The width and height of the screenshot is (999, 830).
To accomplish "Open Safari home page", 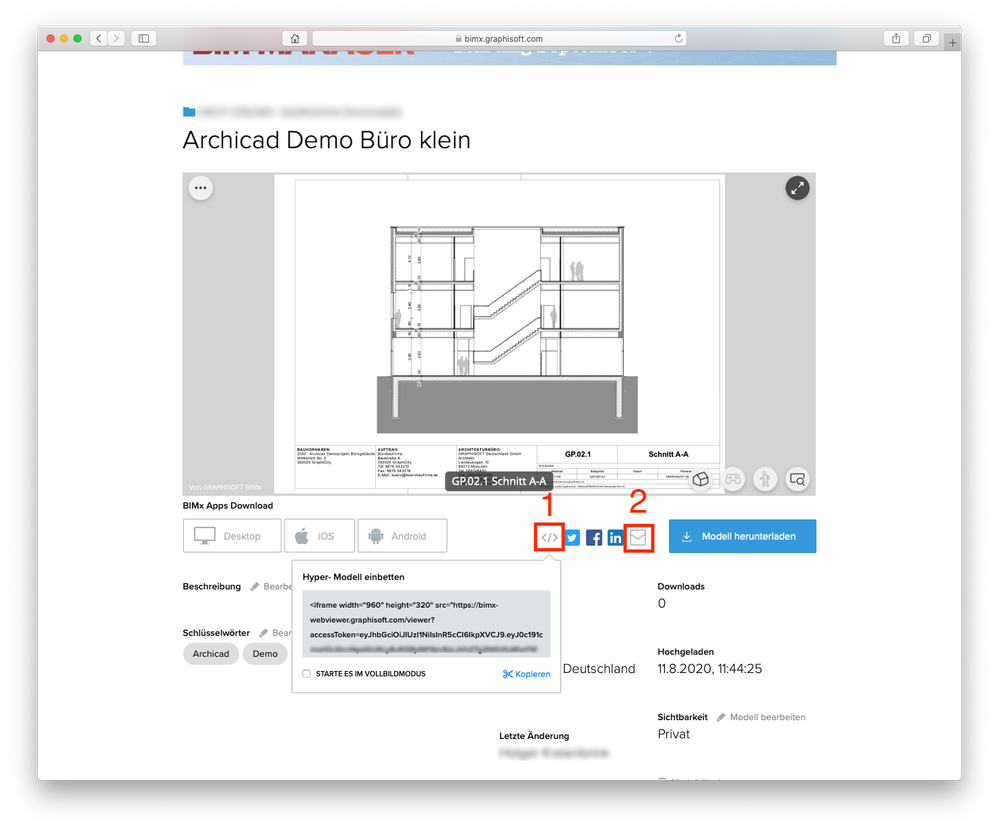I will 294,38.
